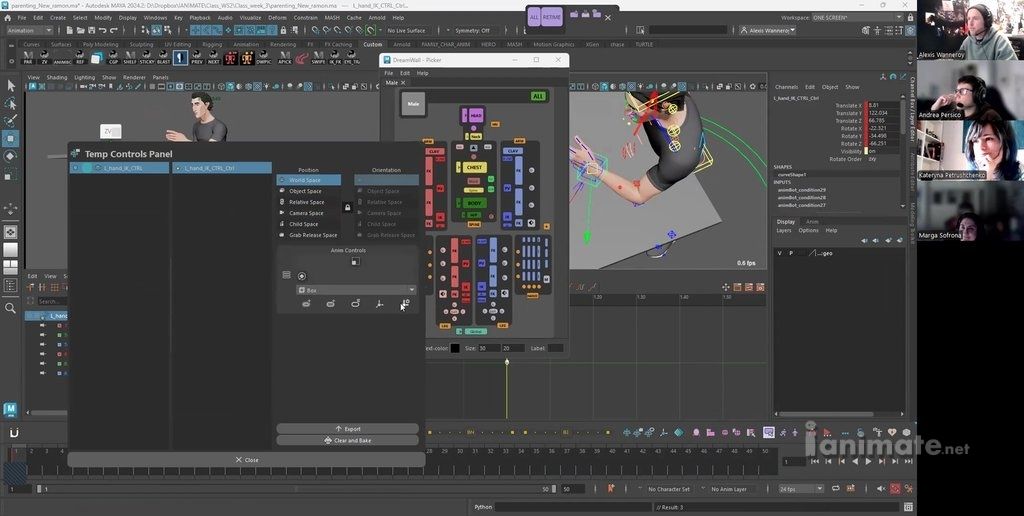This screenshot has height=516, width=1024.
Task: Click the time slider yellow keyframe marker
Action: click(507, 361)
